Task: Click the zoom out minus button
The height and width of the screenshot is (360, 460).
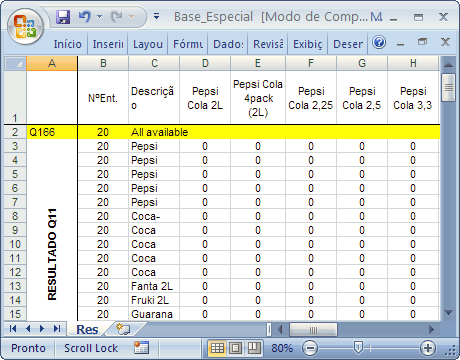Action: [x=310, y=348]
